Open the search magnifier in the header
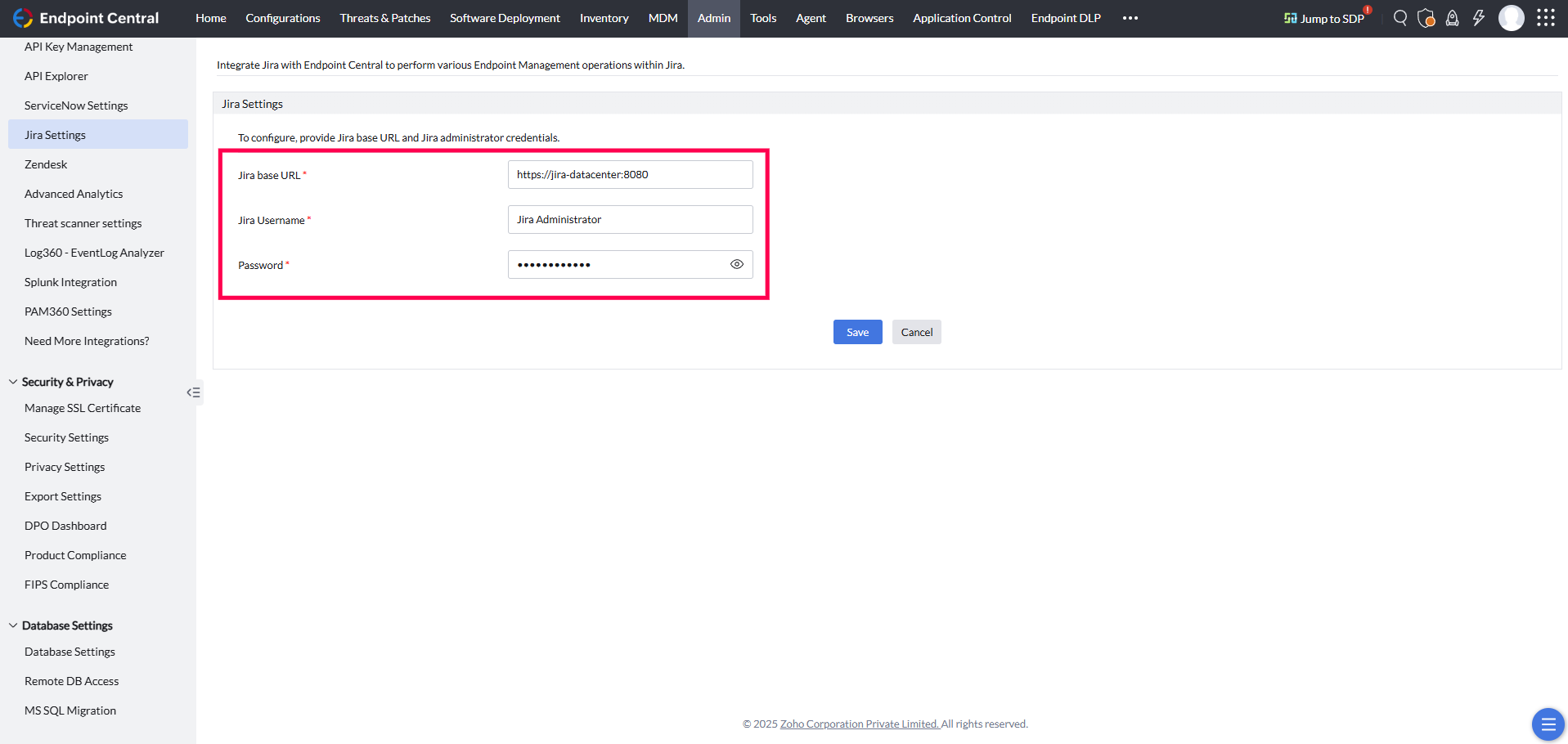This screenshot has height=744, width=1568. (1400, 18)
